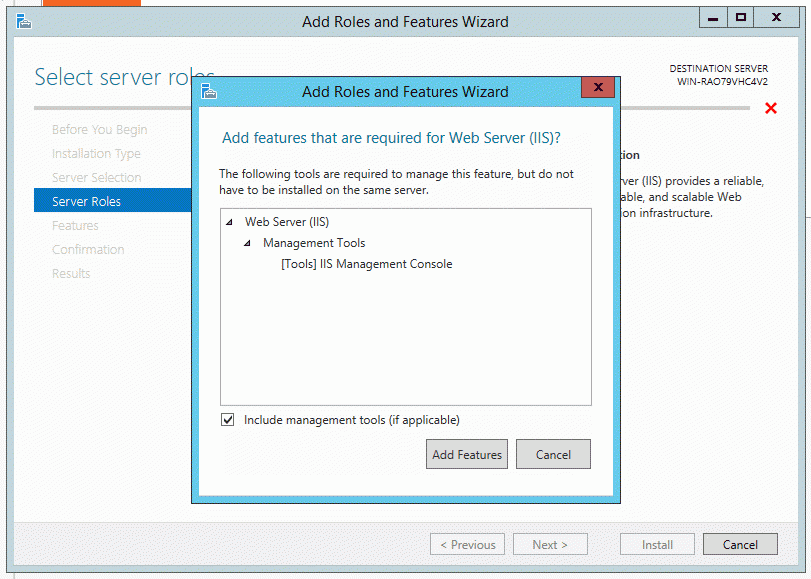Open the Installation Type step
The image size is (811, 579).
(96, 154)
